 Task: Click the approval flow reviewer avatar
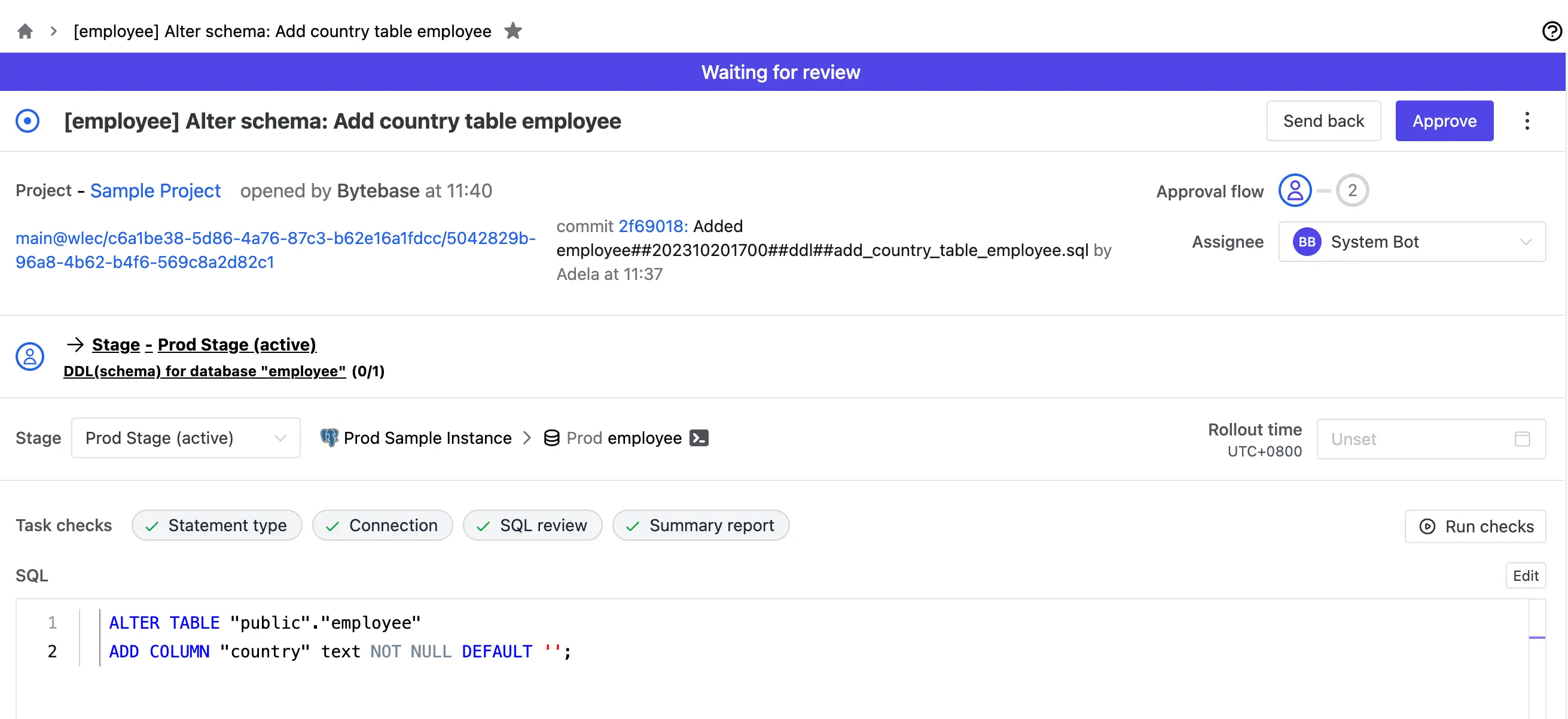[x=1295, y=190]
